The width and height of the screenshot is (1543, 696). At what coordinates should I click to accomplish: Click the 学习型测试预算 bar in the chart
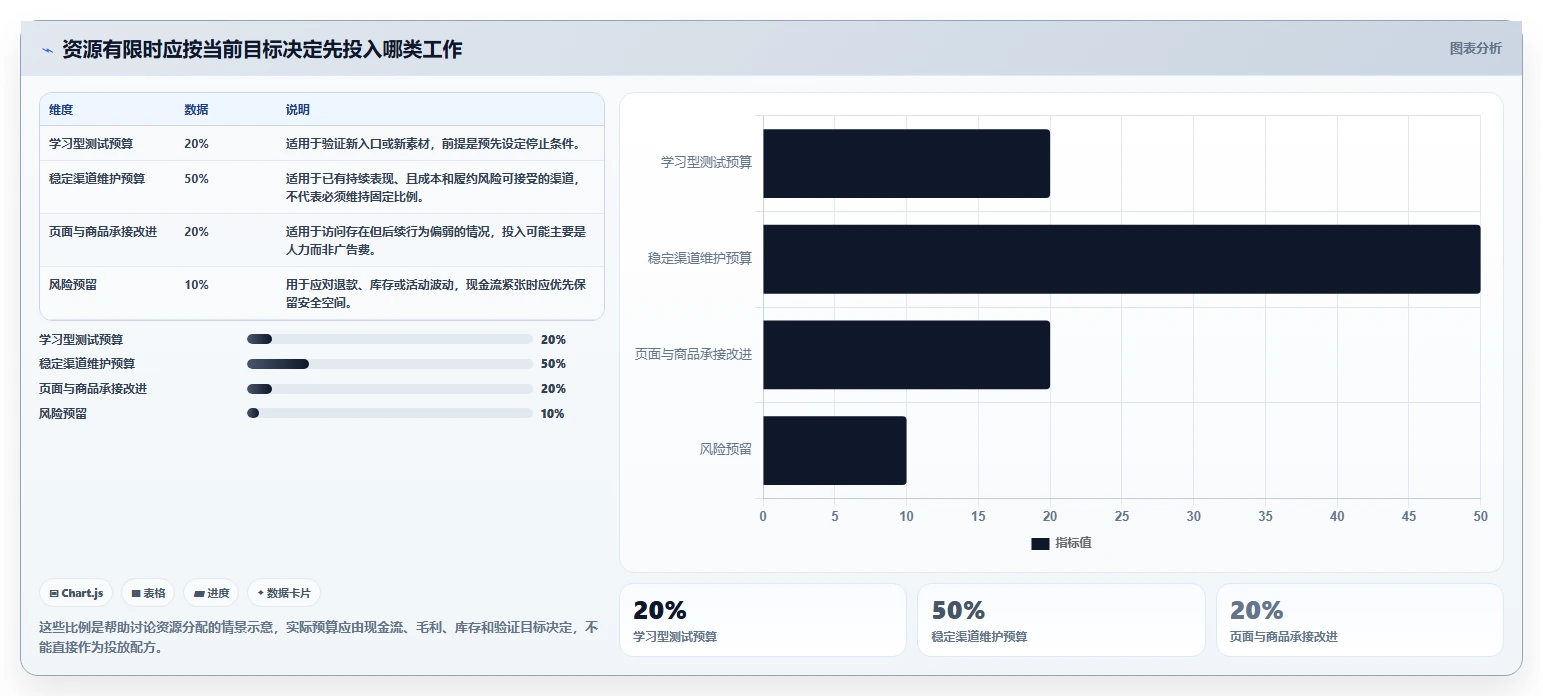(906, 163)
